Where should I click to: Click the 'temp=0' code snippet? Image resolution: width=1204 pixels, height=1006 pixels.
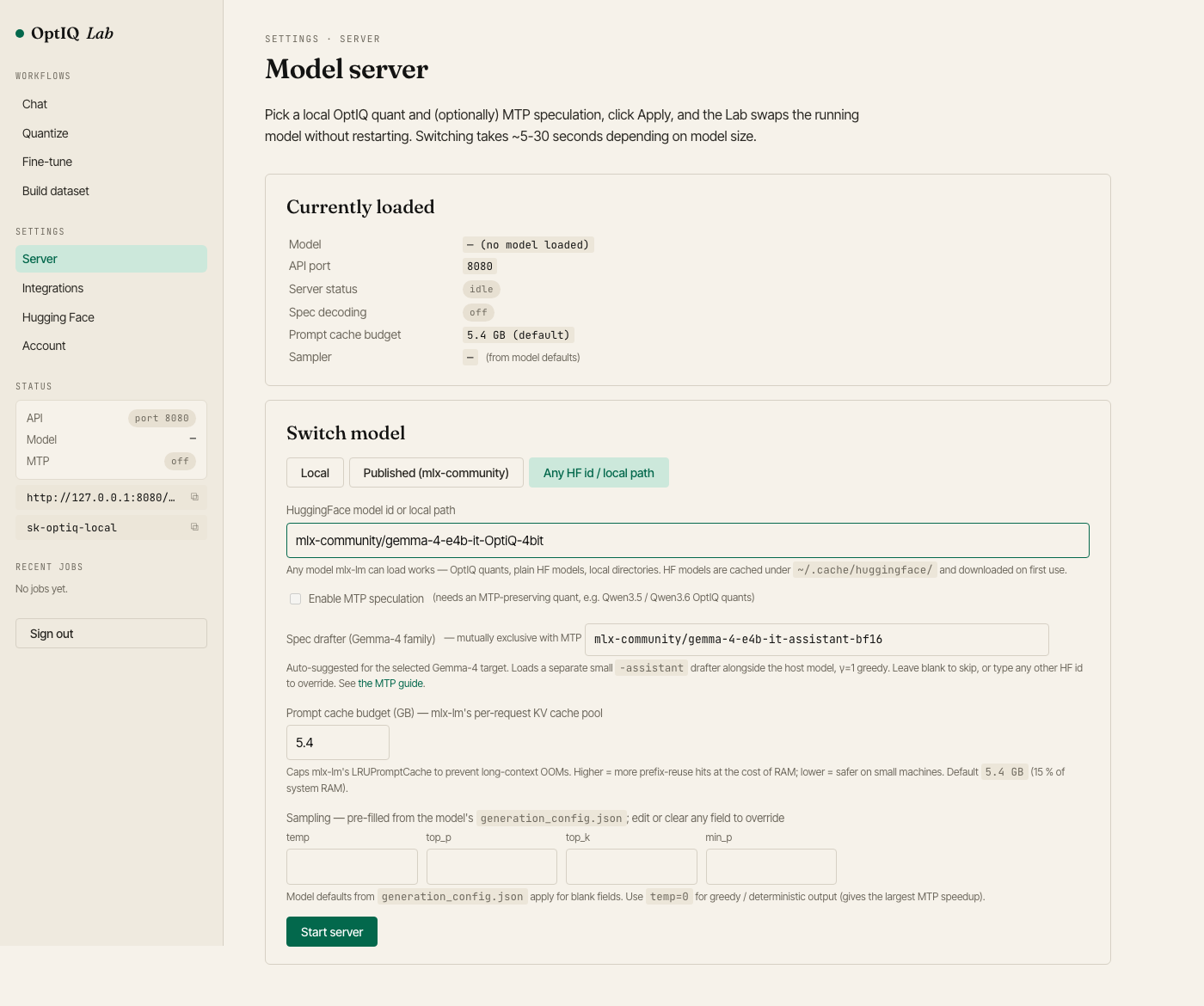pos(669,897)
